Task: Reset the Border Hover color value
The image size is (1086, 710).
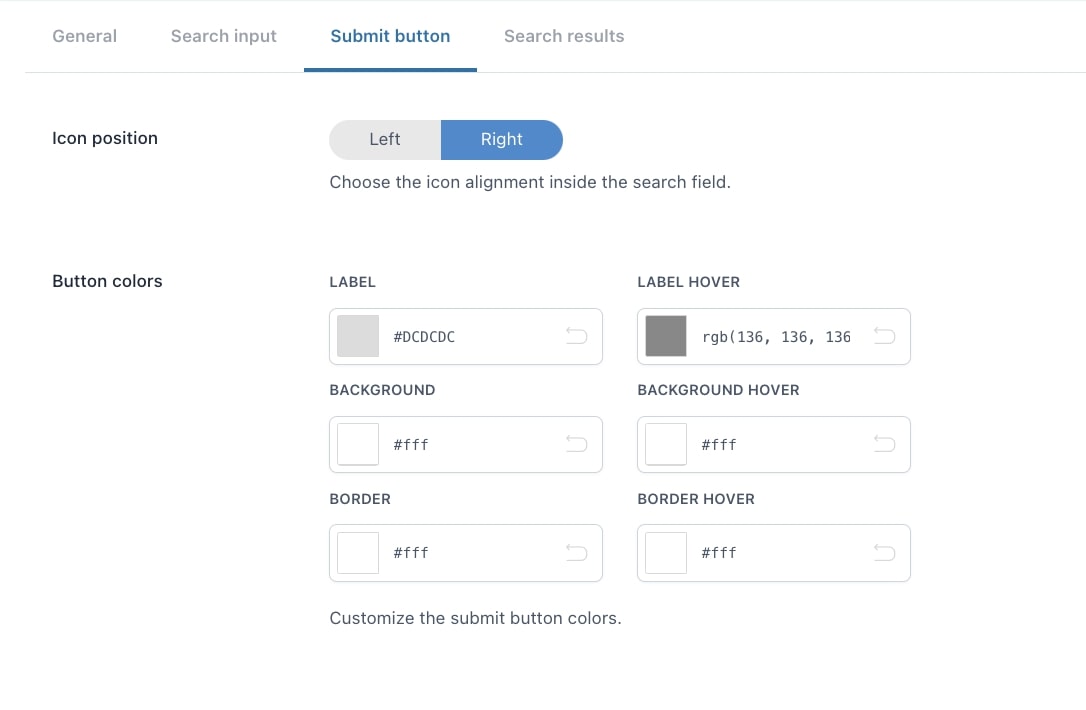Action: [x=884, y=553]
